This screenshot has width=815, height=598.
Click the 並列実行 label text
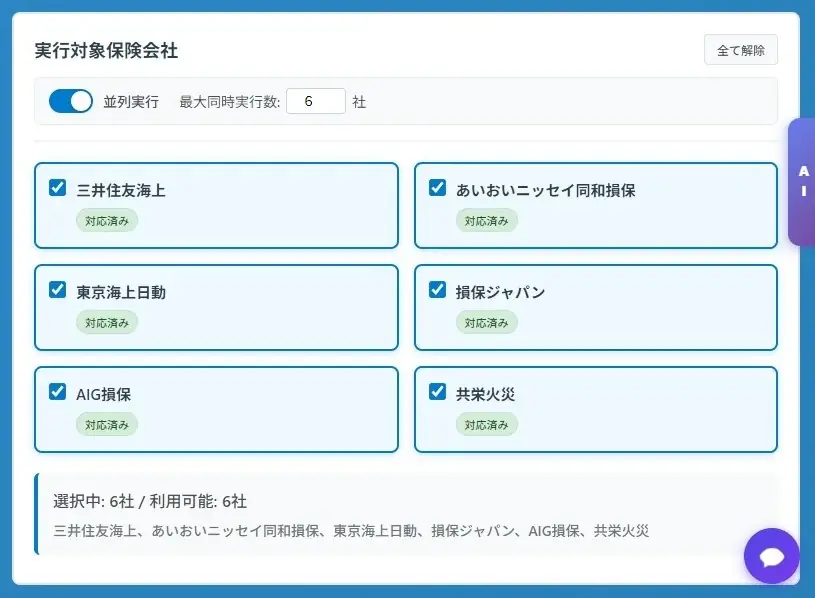click(x=131, y=101)
